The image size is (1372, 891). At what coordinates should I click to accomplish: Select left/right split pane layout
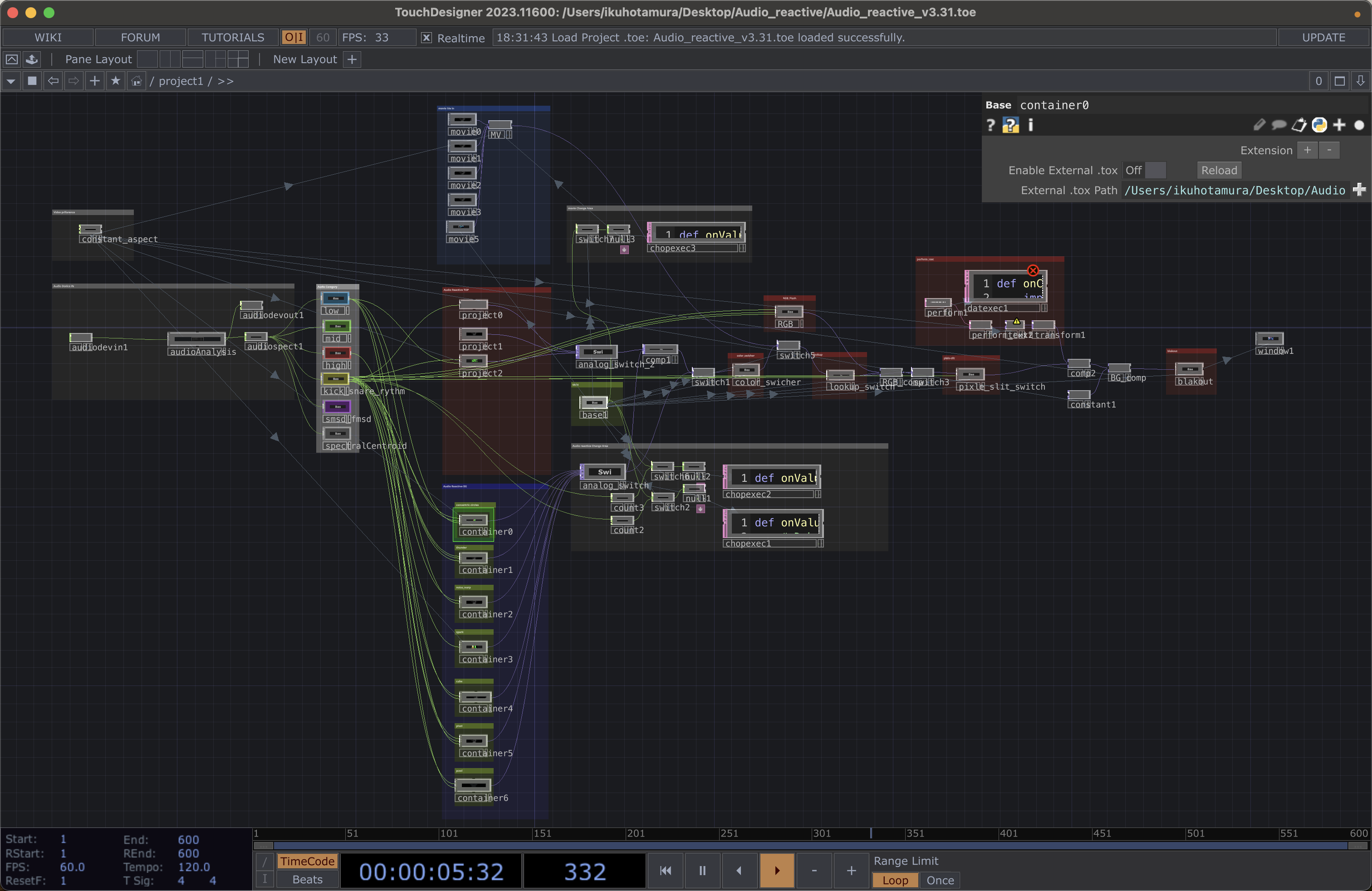click(x=170, y=59)
